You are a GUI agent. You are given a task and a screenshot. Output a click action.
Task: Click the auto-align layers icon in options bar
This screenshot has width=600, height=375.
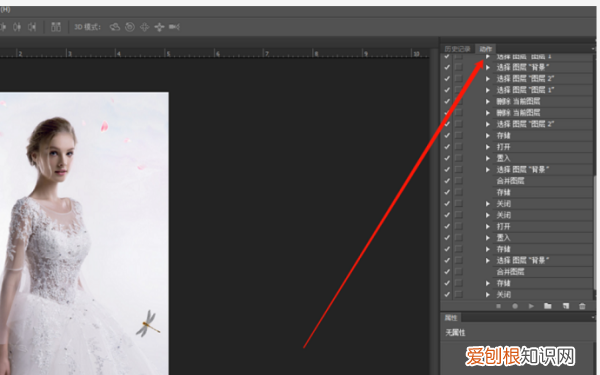click(x=56, y=27)
